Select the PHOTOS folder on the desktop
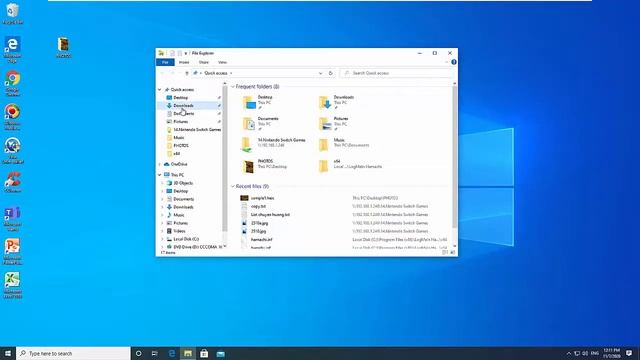640x360 pixels. [63, 47]
